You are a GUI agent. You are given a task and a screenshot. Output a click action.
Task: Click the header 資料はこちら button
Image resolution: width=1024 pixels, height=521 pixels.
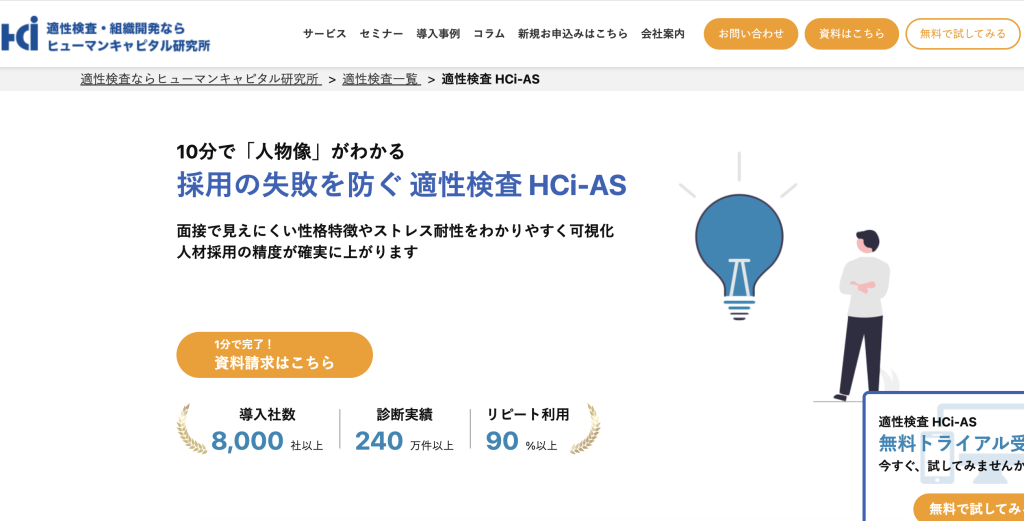851,34
